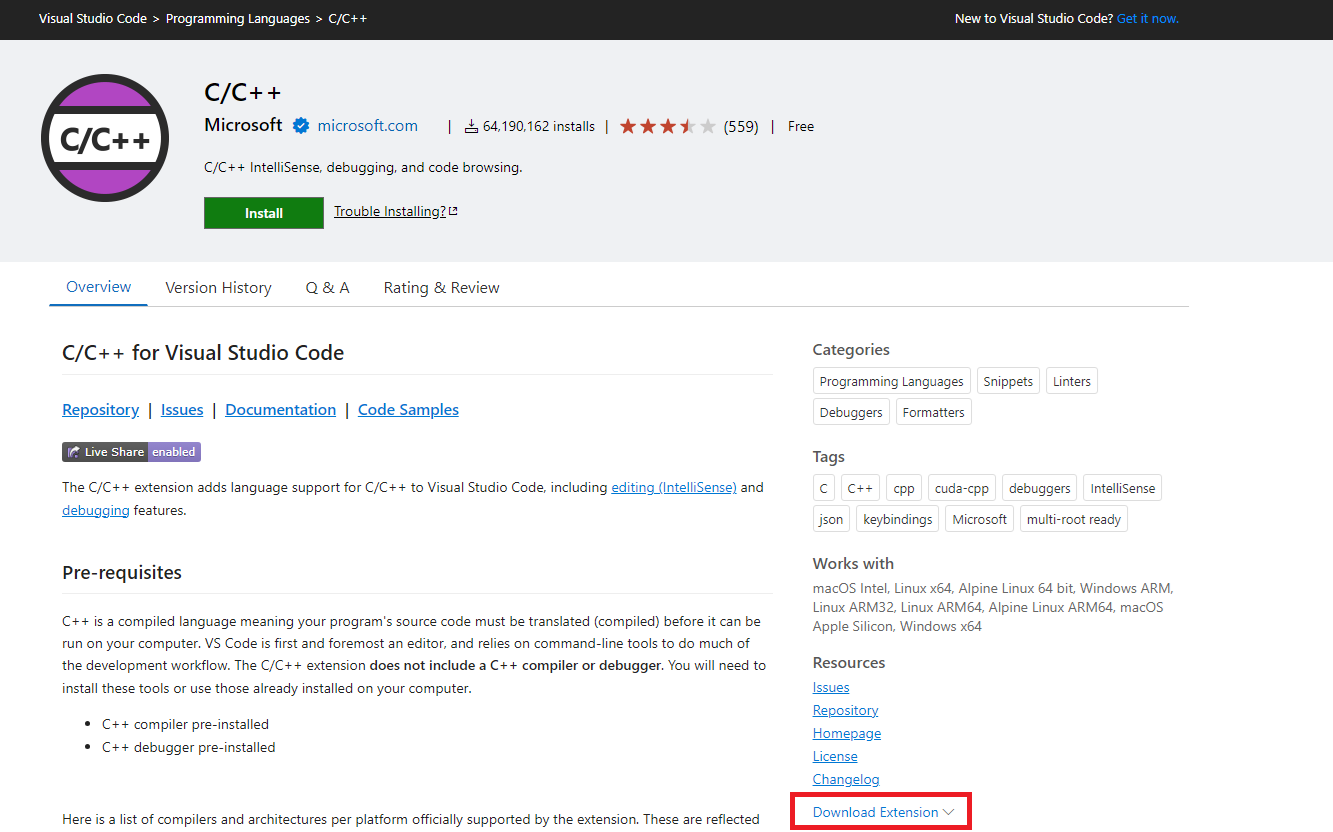Image resolution: width=1333 pixels, height=832 pixels.
Task: Select the Programming Languages category
Action: [x=892, y=382]
